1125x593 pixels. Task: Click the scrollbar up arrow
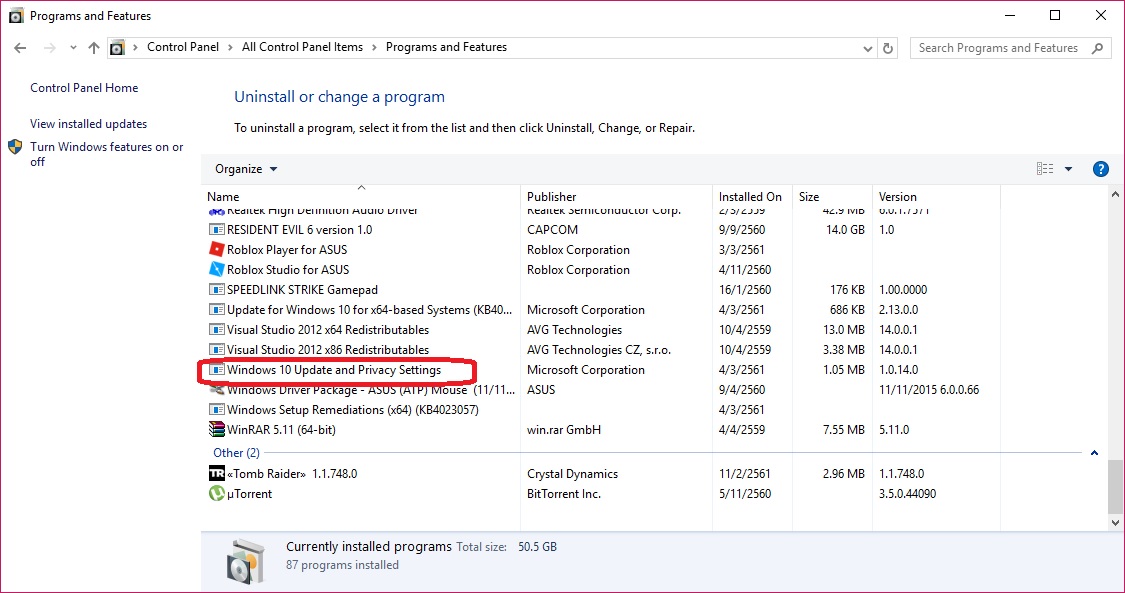pyautogui.click(x=1116, y=195)
